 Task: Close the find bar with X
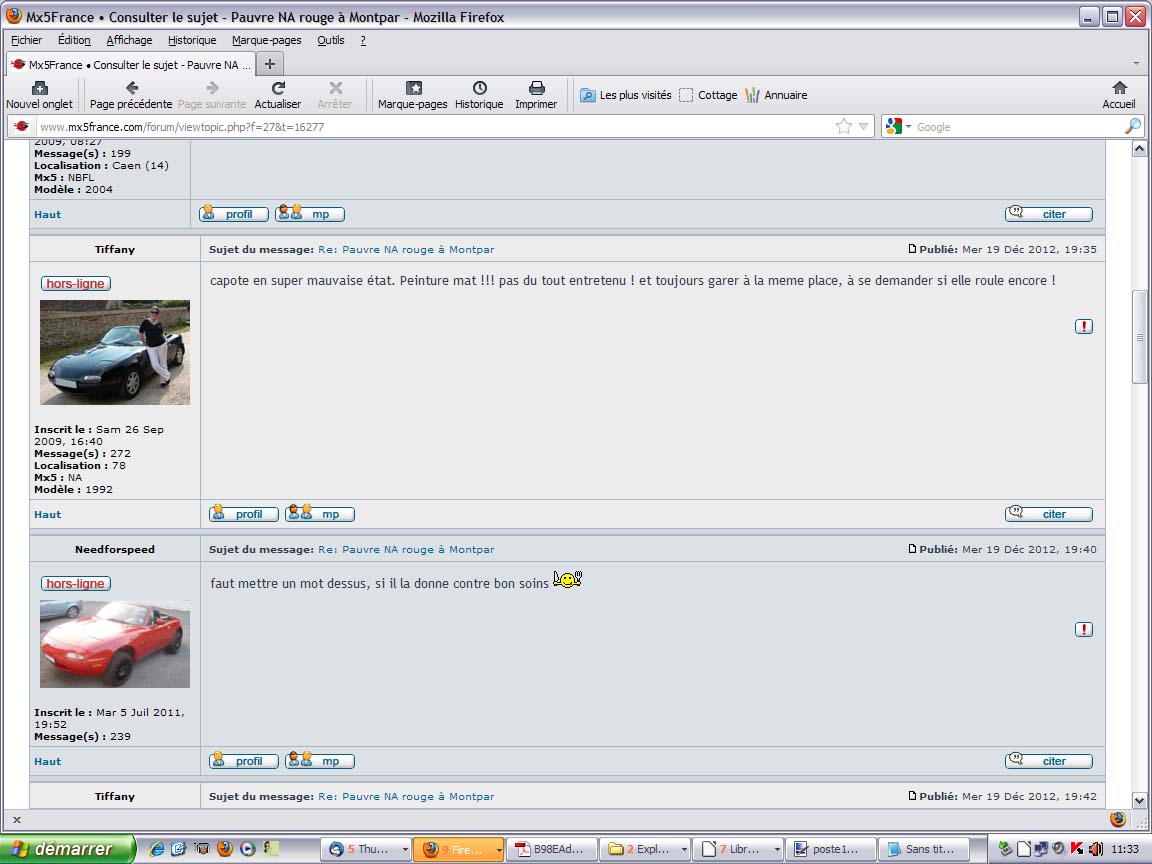pyautogui.click(x=17, y=819)
